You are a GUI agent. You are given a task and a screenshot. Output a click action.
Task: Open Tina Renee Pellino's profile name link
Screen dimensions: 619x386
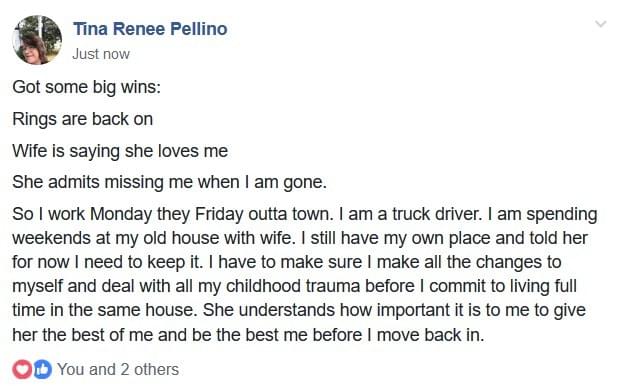(150, 29)
